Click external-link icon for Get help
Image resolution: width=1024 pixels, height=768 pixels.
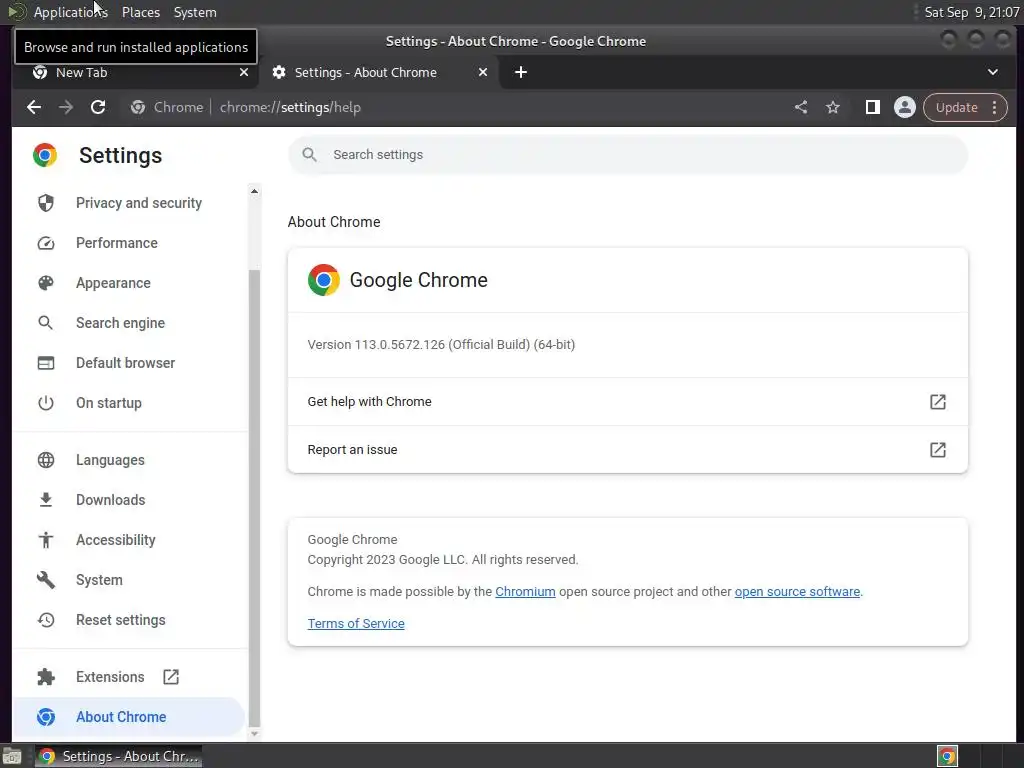pyautogui.click(x=938, y=402)
